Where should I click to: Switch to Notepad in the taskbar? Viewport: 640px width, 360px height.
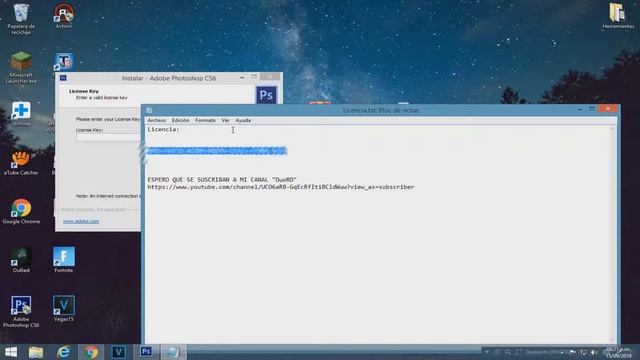[173, 352]
